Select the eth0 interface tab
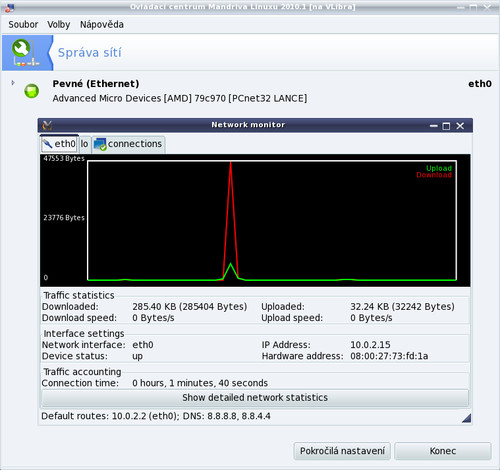The image size is (500, 470). 59,144
